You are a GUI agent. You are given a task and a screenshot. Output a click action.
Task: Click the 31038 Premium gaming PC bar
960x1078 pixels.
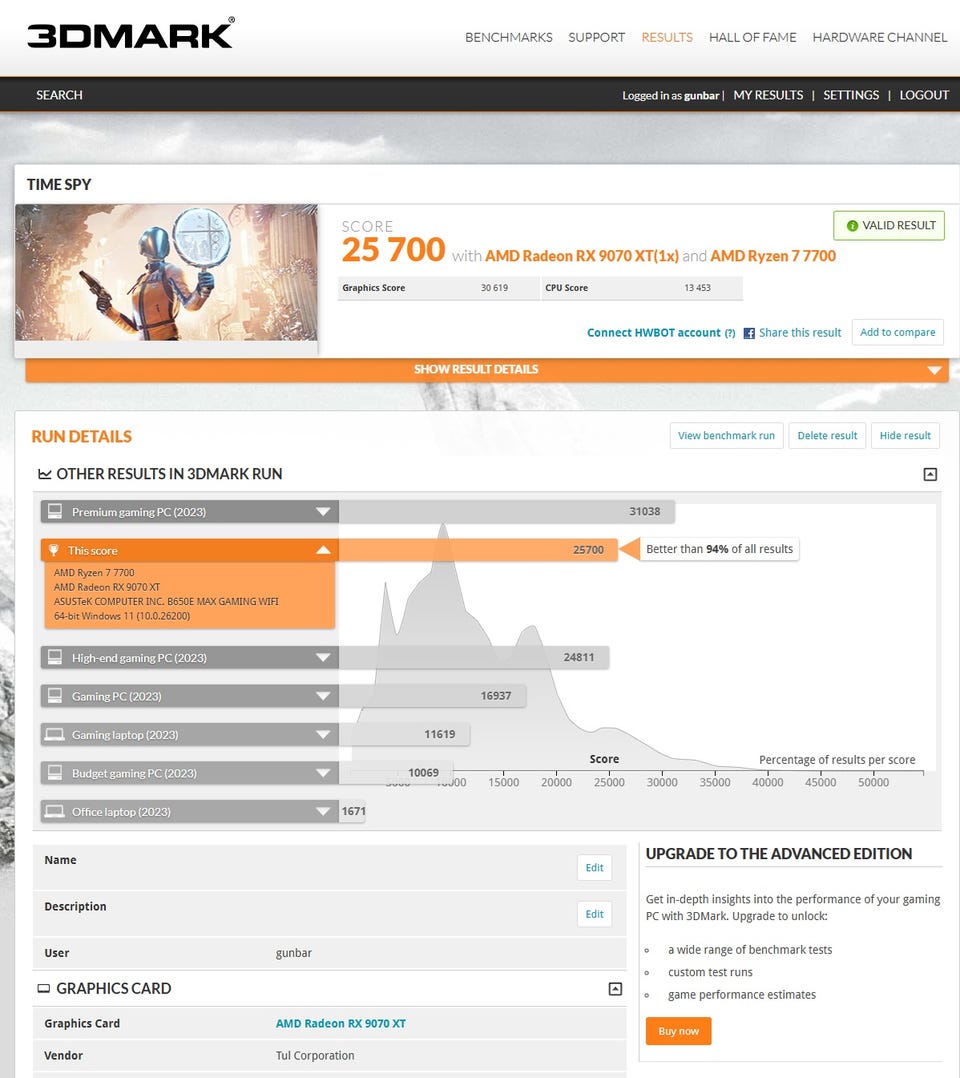(506, 512)
